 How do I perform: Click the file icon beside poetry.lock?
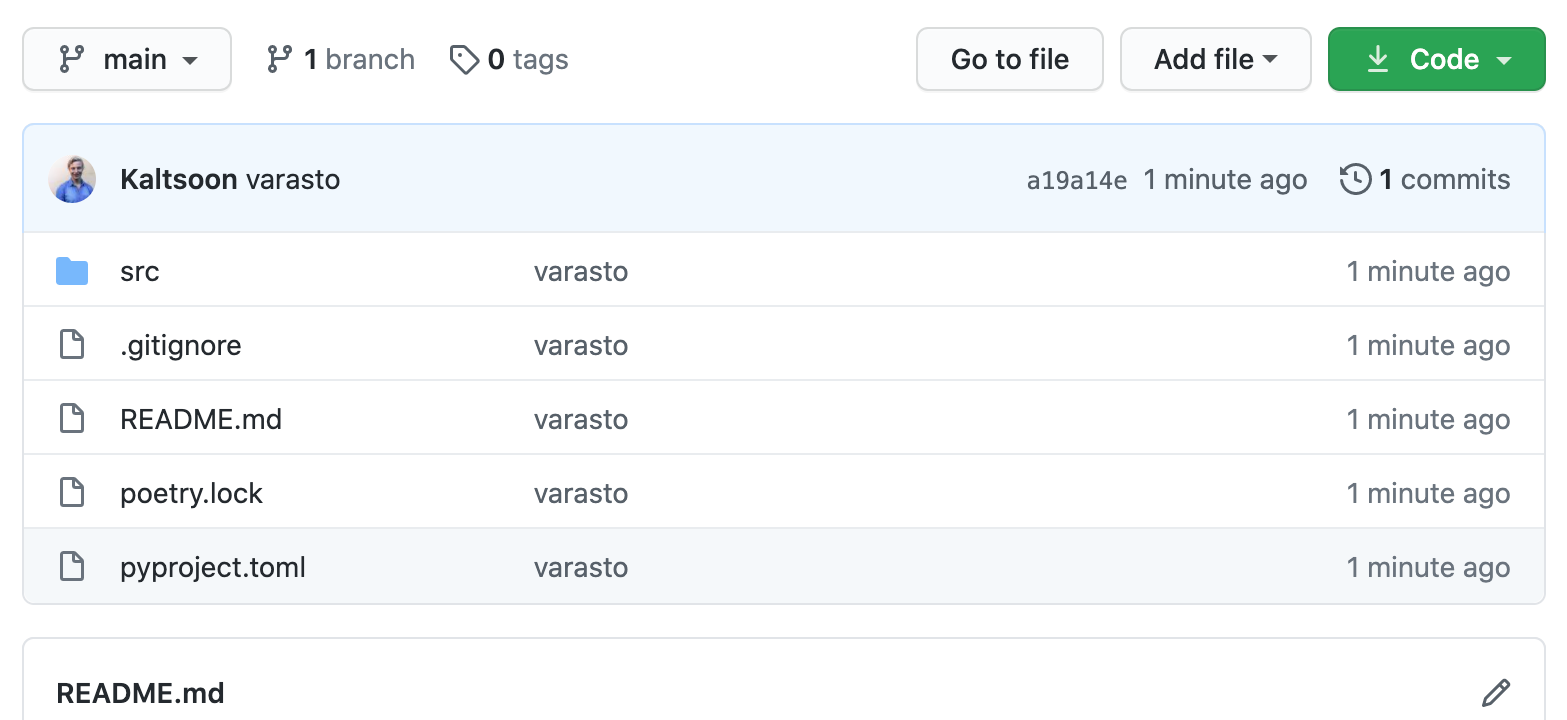pyautogui.click(x=72, y=493)
